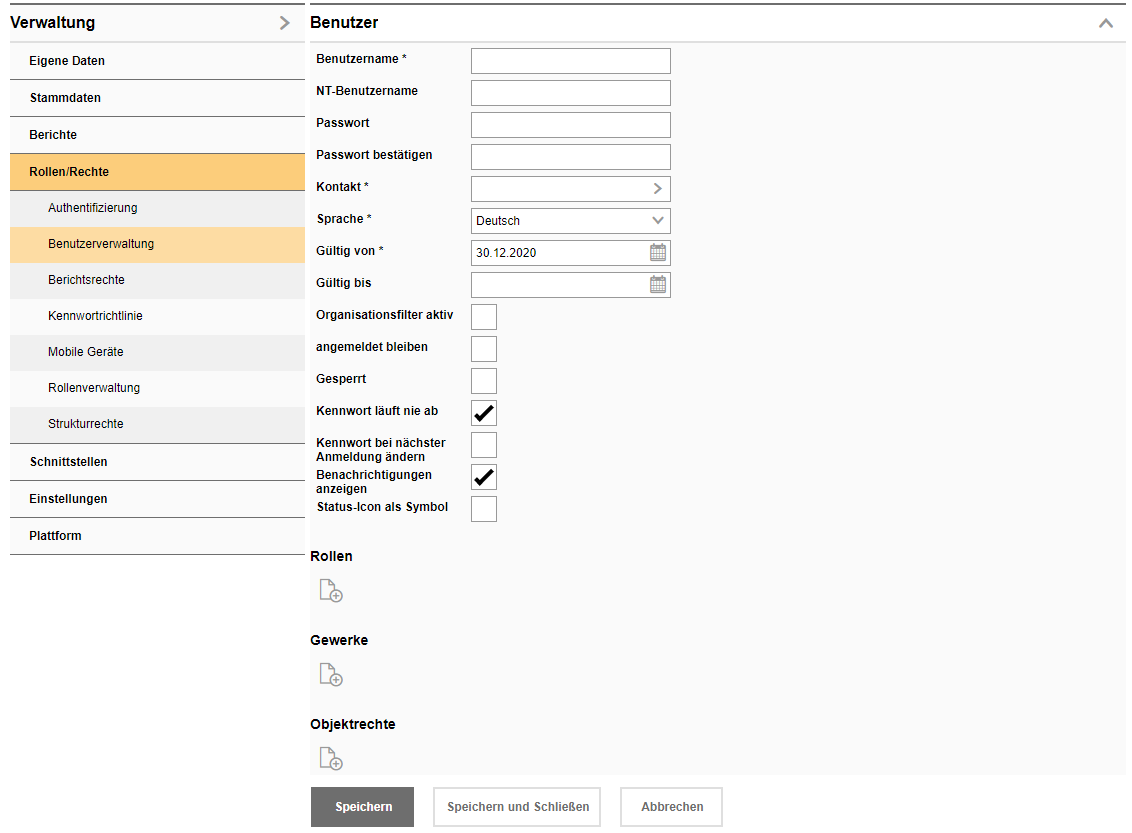Click Speichern und Schließen

(x=517, y=807)
